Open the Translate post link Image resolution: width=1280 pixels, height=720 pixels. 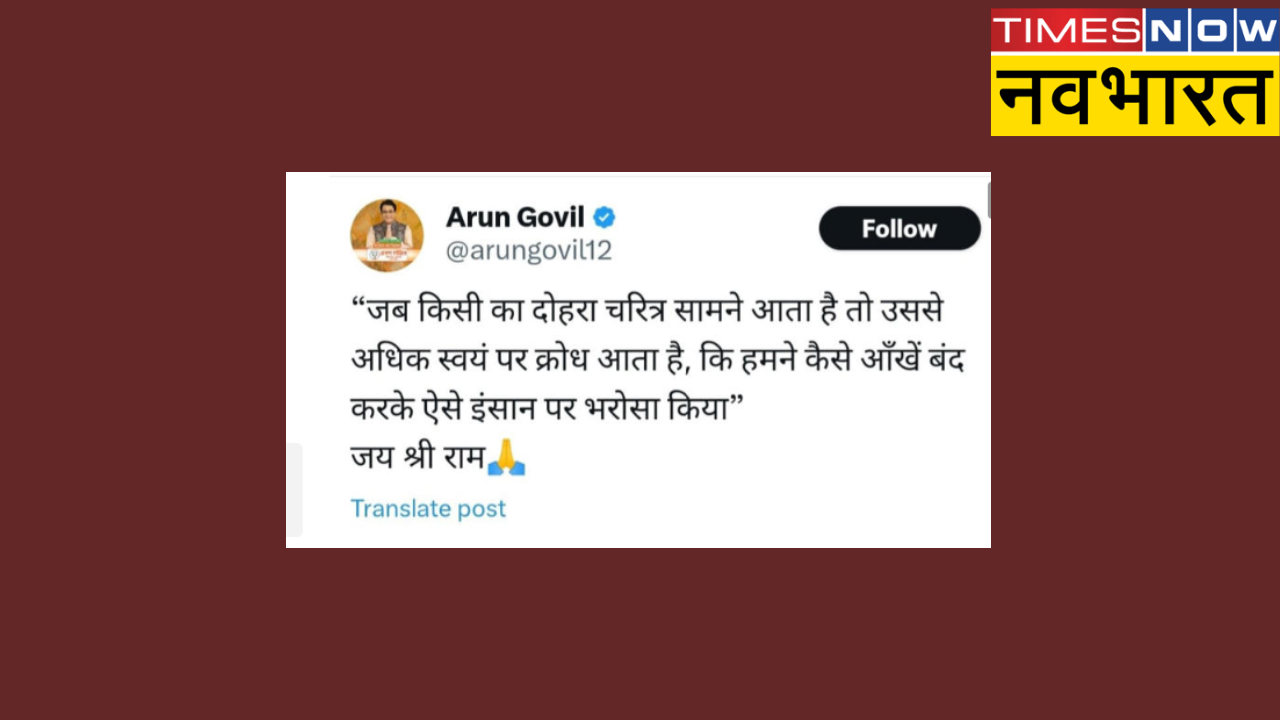point(428,508)
